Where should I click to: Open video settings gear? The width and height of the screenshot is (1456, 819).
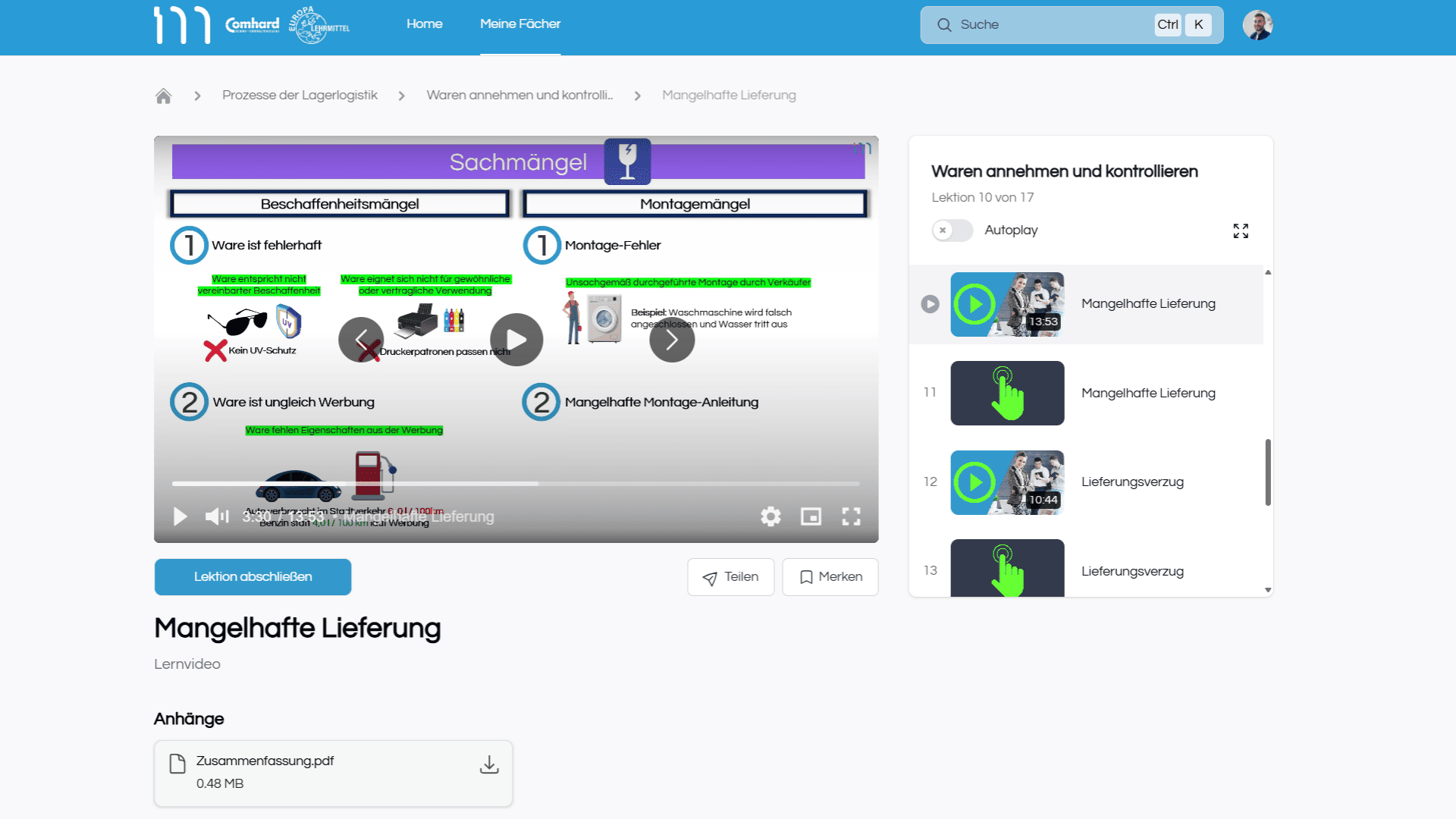click(x=770, y=516)
